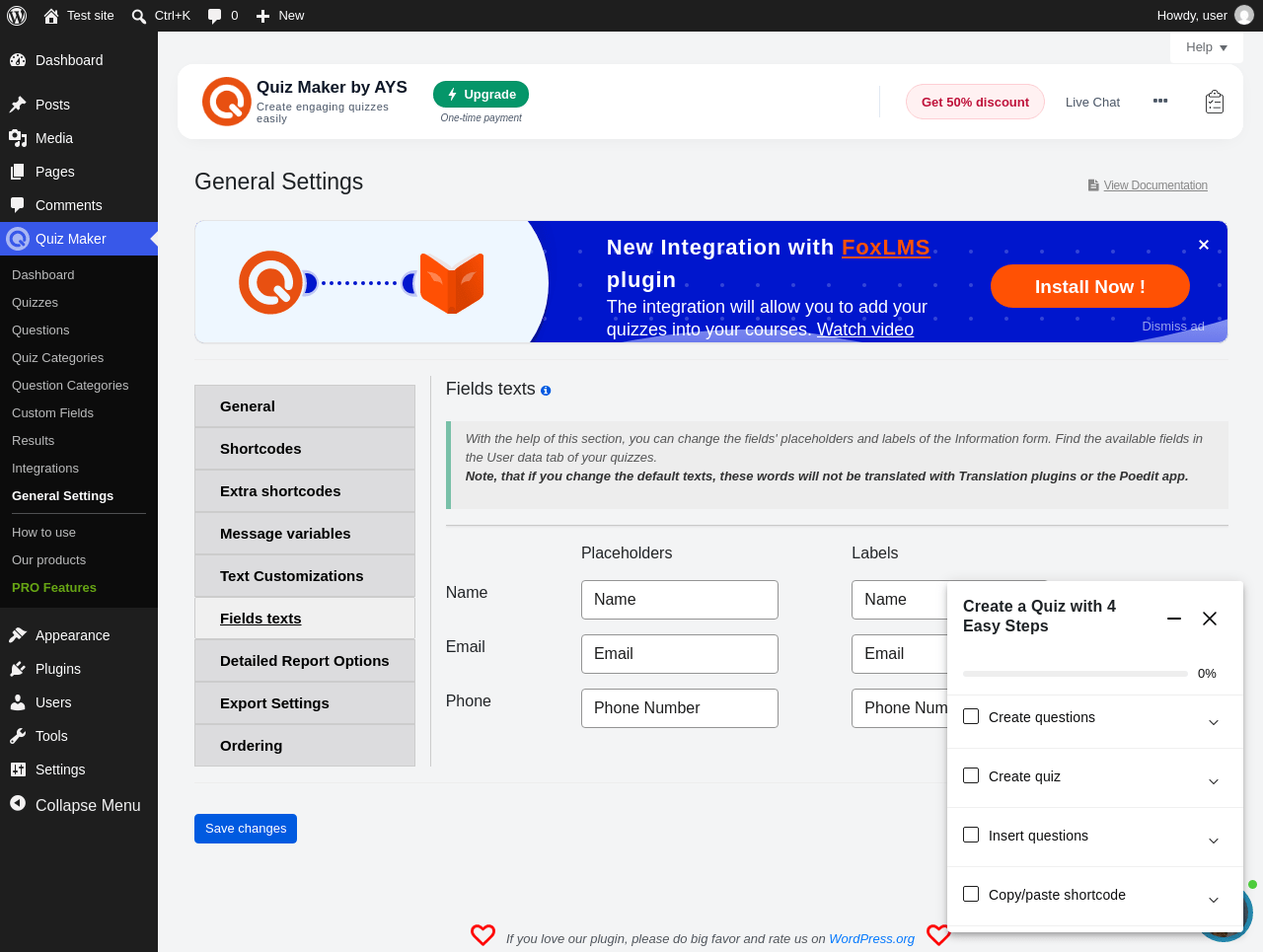This screenshot has height=952, width=1263.
Task: Tick the Copy/paste shortcode checkbox
Action: pos(971,894)
